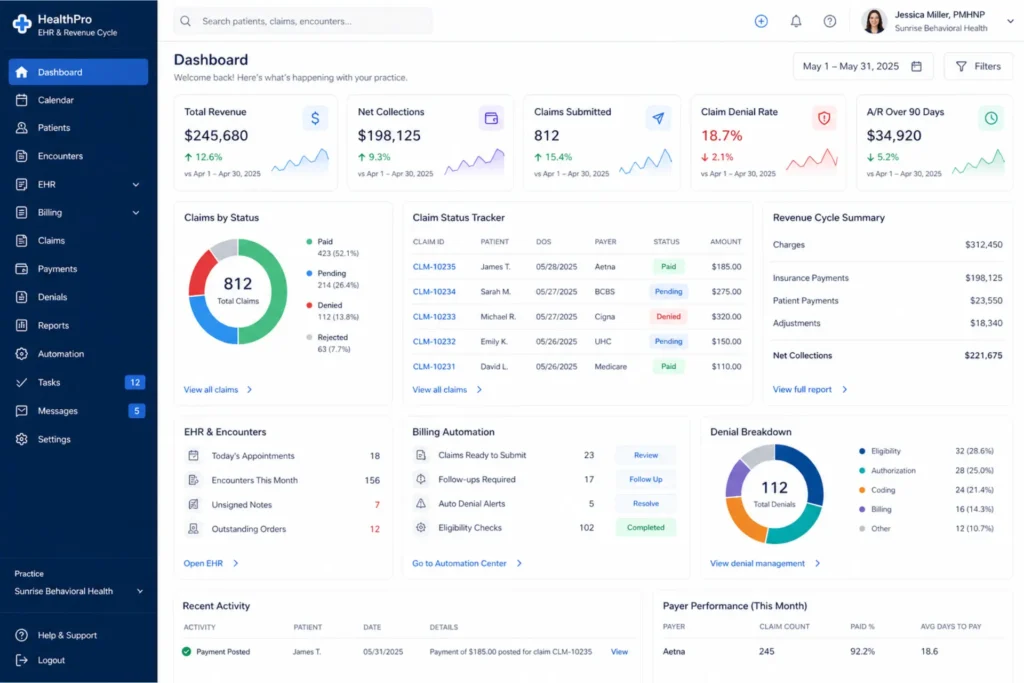The height and width of the screenshot is (683, 1024).
Task: Click the dollar icon on Total Revenue card
Action: [x=315, y=117]
